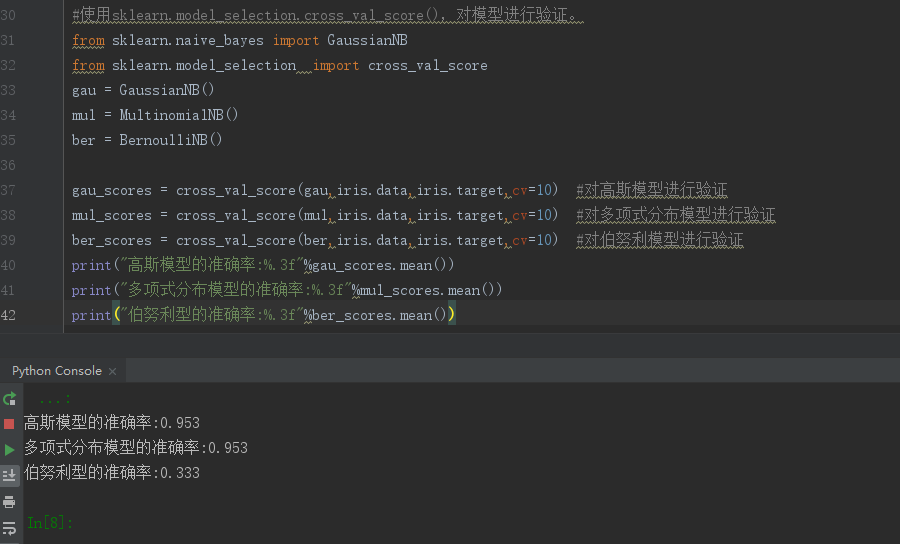Click the print statement with ber_scores.mean()
The height and width of the screenshot is (544, 900).
pyautogui.click(x=263, y=314)
